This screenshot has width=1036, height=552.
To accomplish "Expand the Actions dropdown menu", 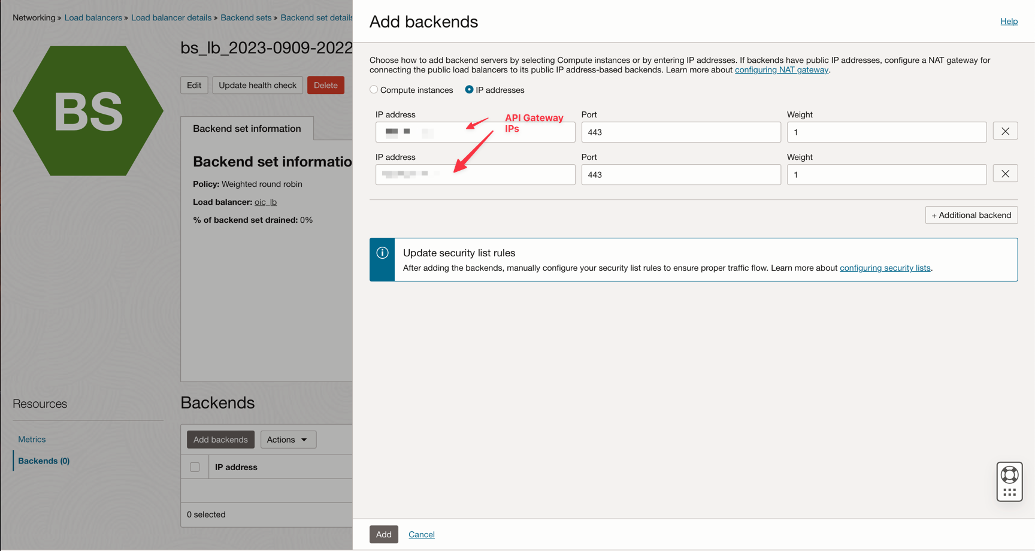I will click(x=288, y=440).
